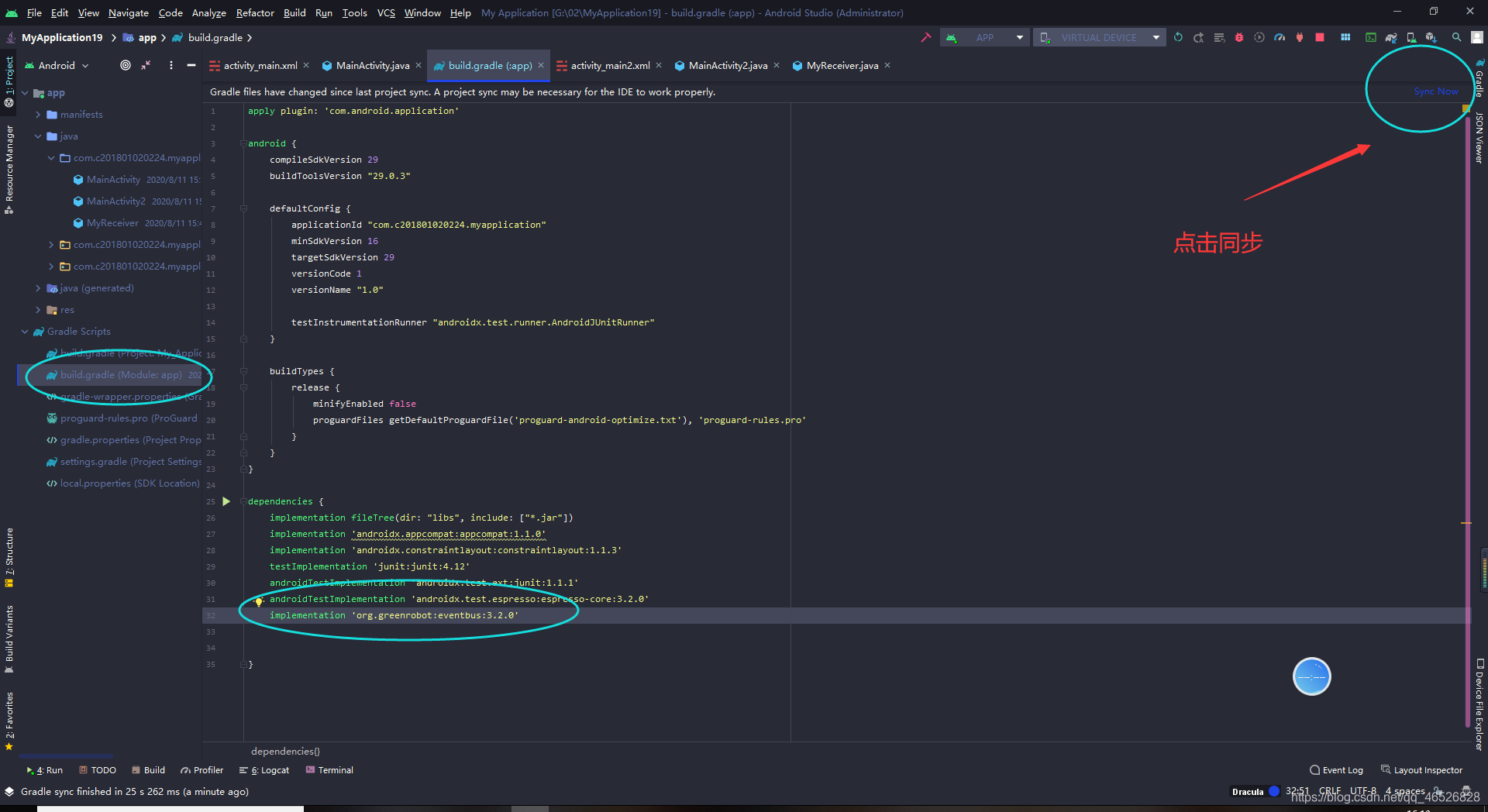Open the Layout Inspector button
This screenshot has width=1488, height=812.
click(1421, 770)
